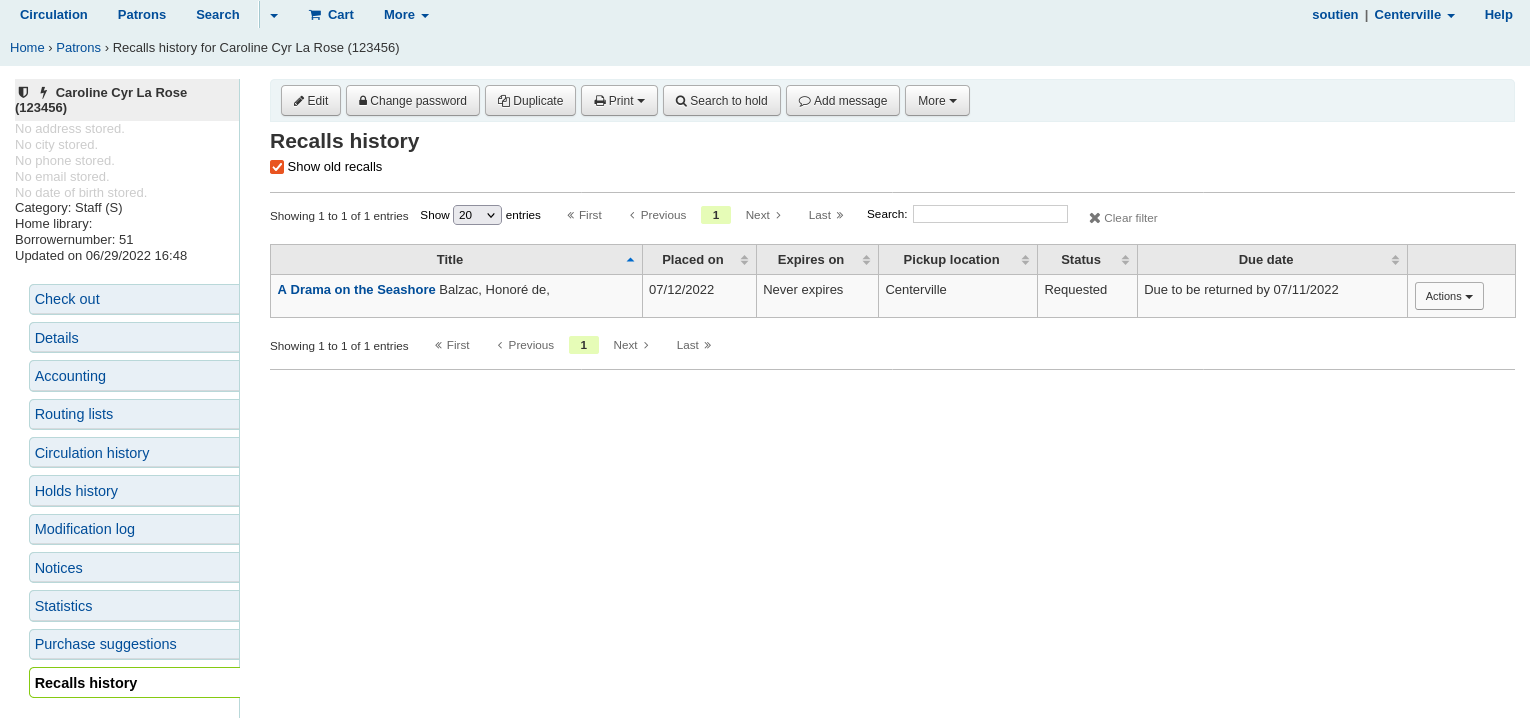Open the Show entries count dropdown
The height and width of the screenshot is (718, 1530).
pyautogui.click(x=477, y=215)
